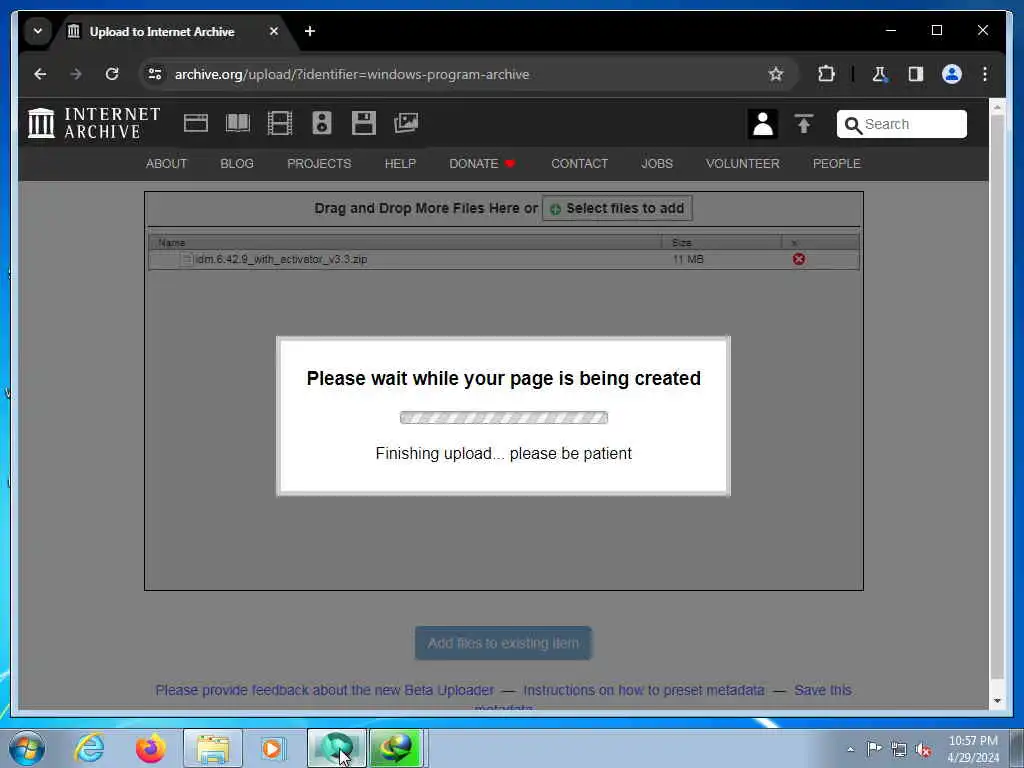This screenshot has height=768, width=1024.
Task: Open the Web (Wayback) section icon
Action: click(x=196, y=123)
